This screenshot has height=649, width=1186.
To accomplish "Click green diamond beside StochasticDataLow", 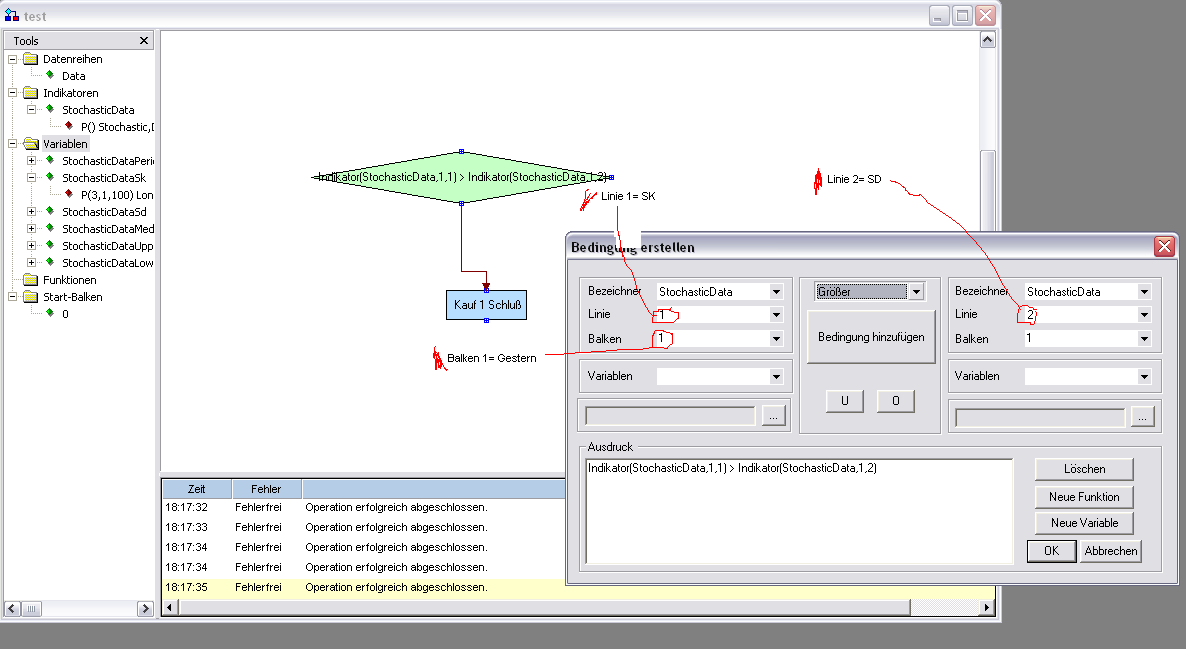I will click(x=50, y=262).
